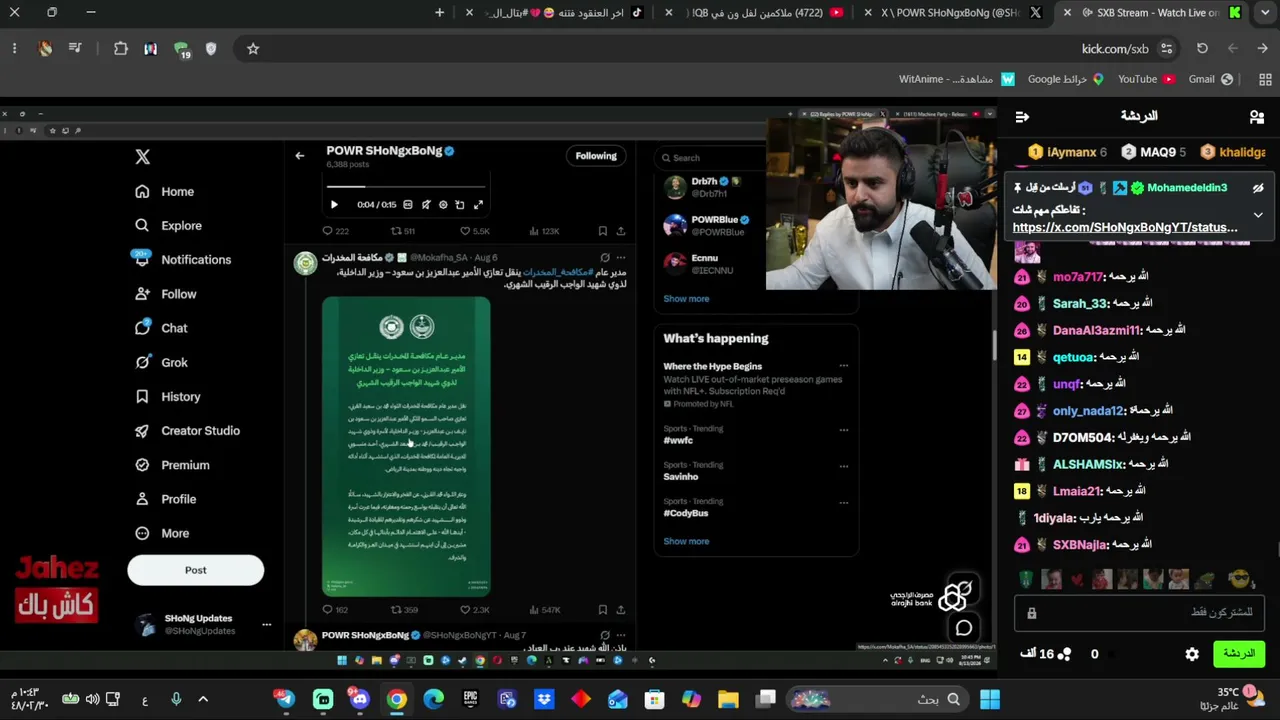Focus the Kick chat message input
The image size is (1280, 720).
(x=1139, y=612)
